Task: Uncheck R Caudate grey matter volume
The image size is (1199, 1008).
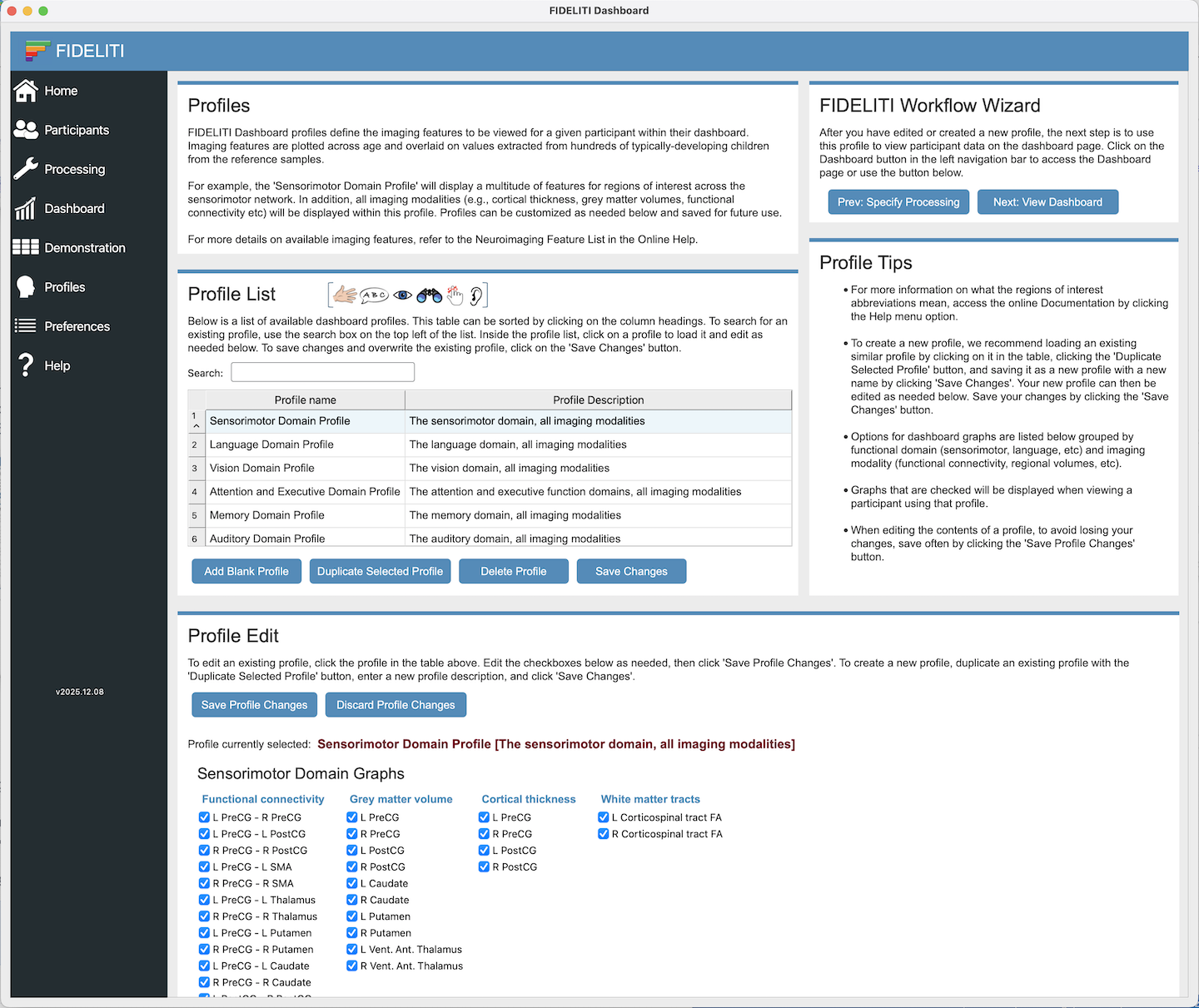Action: 352,900
